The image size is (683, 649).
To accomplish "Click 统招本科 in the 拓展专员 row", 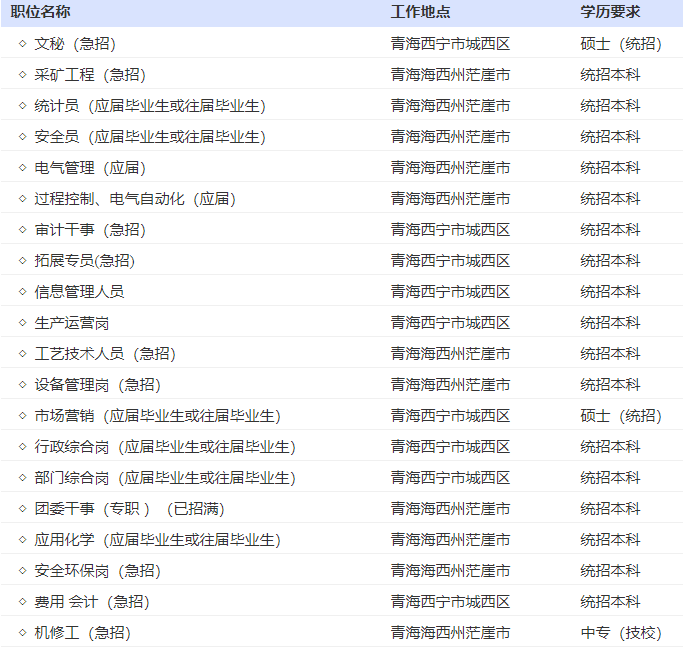I will click(x=610, y=261).
